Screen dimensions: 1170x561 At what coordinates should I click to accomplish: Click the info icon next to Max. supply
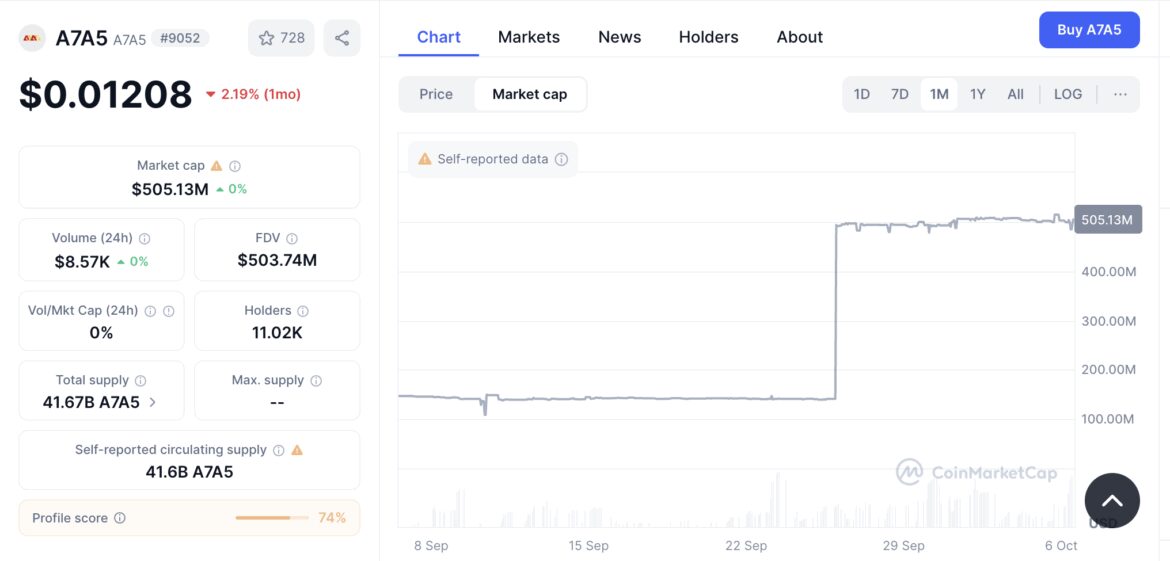click(x=316, y=381)
